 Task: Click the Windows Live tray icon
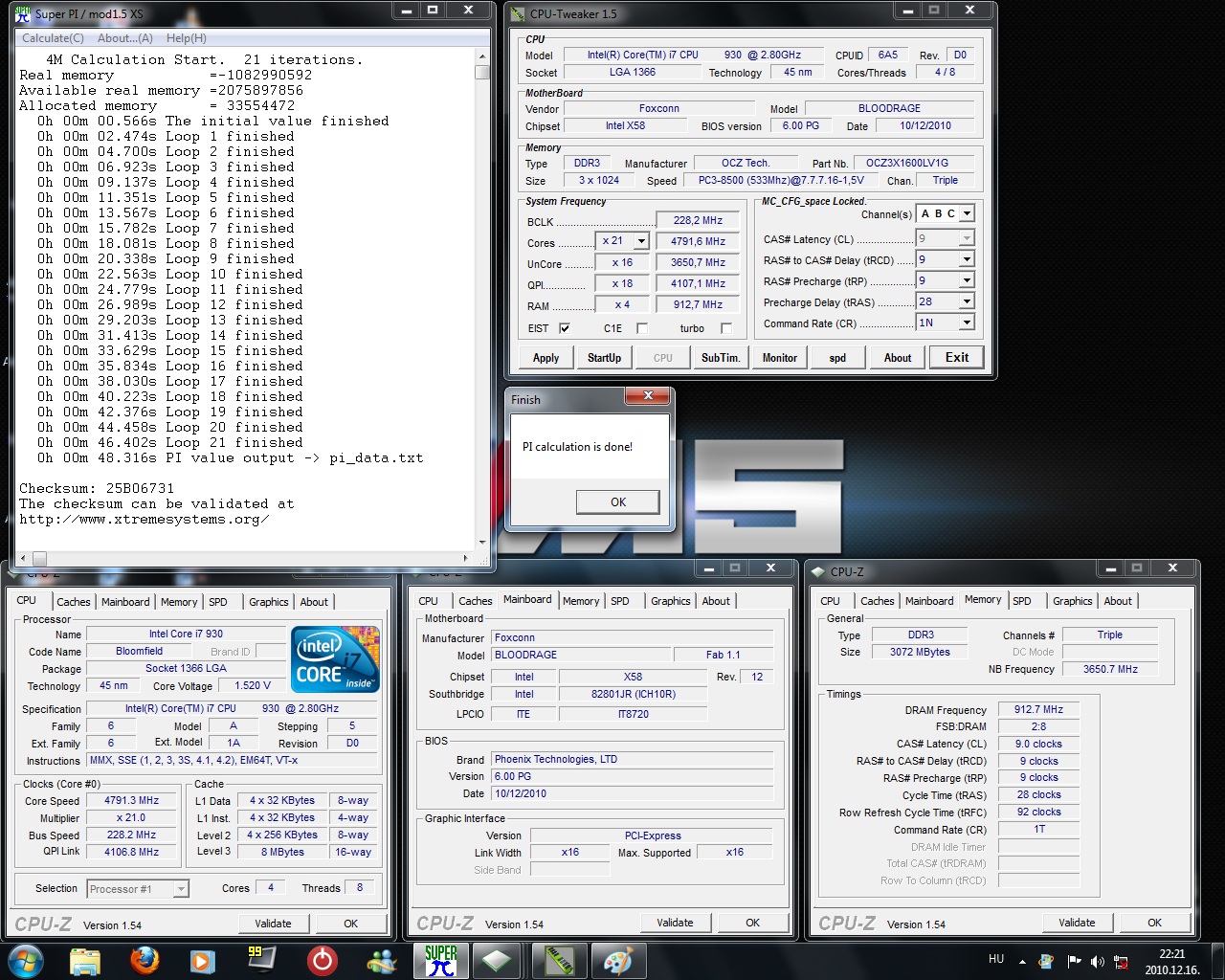(x=1046, y=961)
